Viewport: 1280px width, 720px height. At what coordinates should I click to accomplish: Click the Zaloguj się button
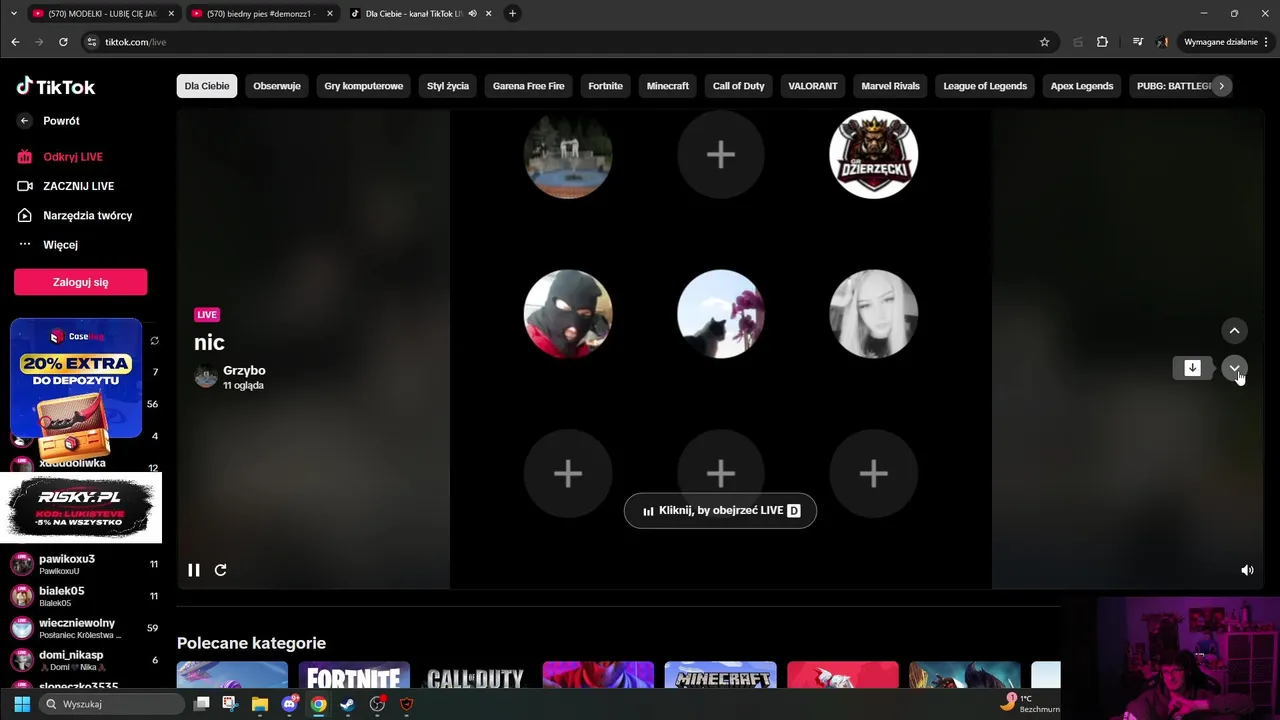[80, 282]
